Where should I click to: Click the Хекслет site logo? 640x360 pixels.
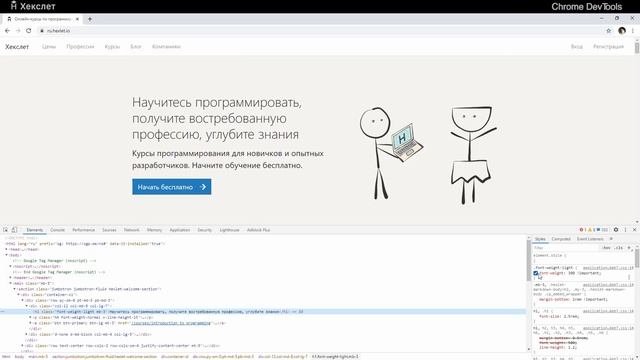[17, 47]
